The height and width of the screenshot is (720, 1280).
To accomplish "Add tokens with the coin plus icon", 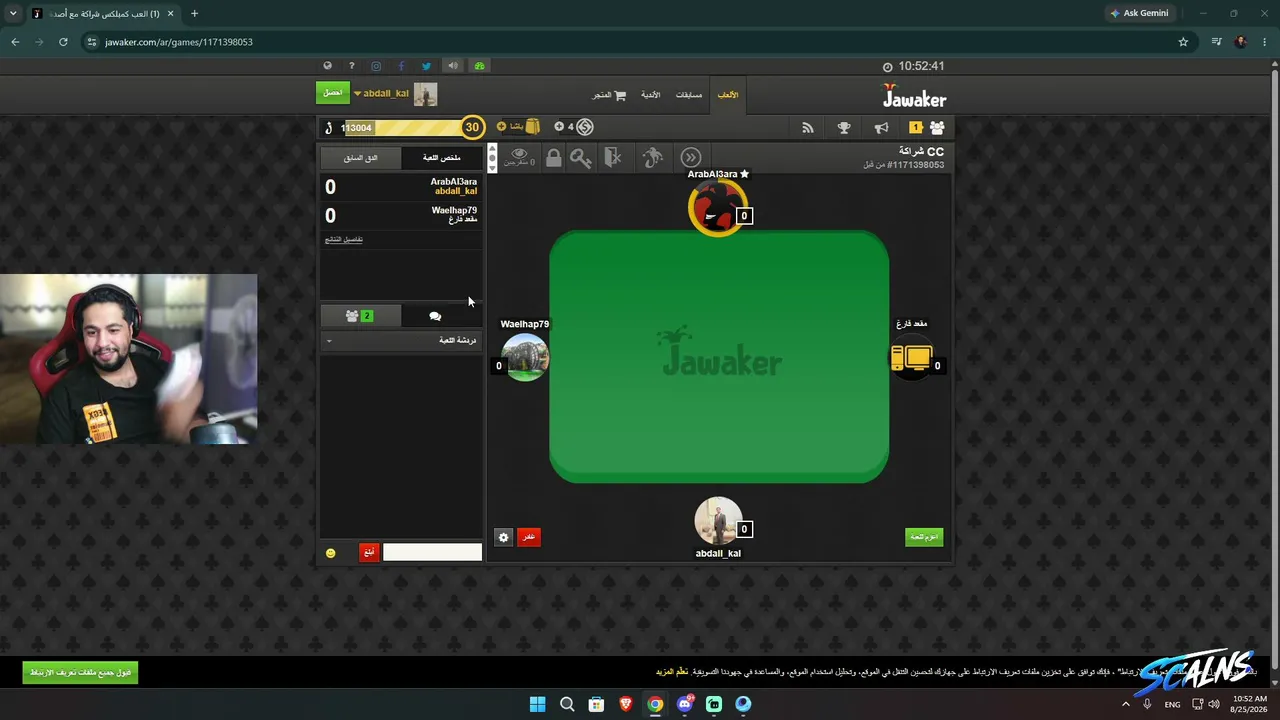I will [x=559, y=127].
